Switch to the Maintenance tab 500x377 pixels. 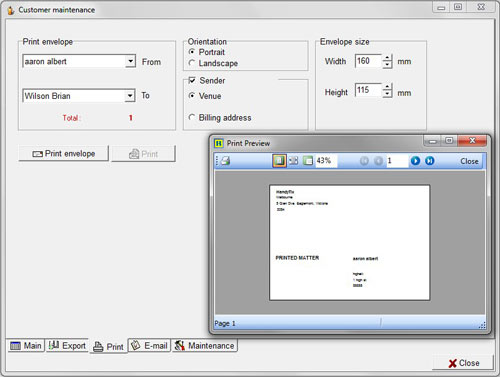click(205, 346)
